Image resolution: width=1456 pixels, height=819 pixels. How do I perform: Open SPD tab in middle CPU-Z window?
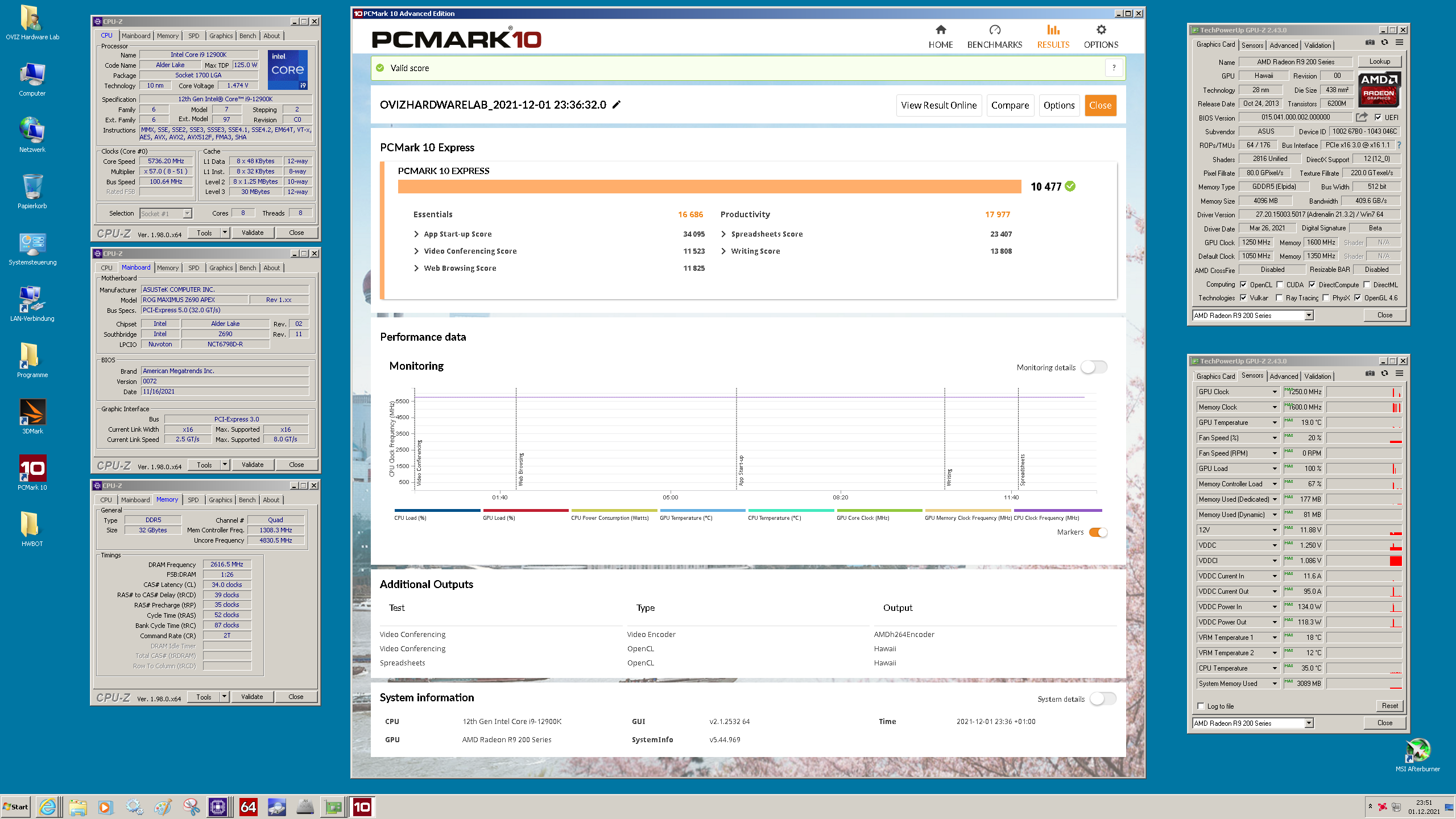tap(194, 268)
